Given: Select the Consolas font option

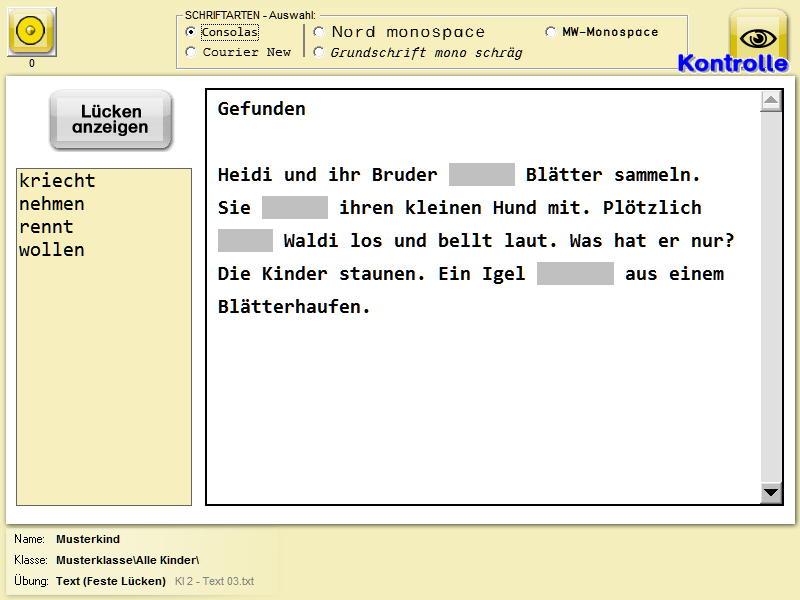Looking at the screenshot, I should point(191,32).
